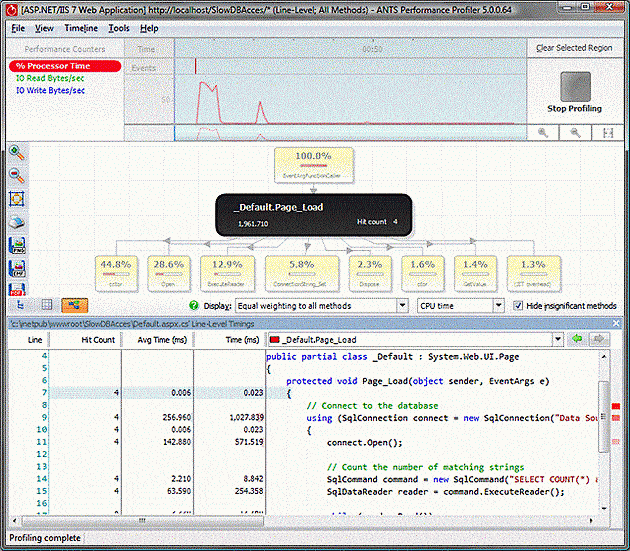
Task: Toggle Hide insignificant methods checkbox
Action: coord(518,305)
